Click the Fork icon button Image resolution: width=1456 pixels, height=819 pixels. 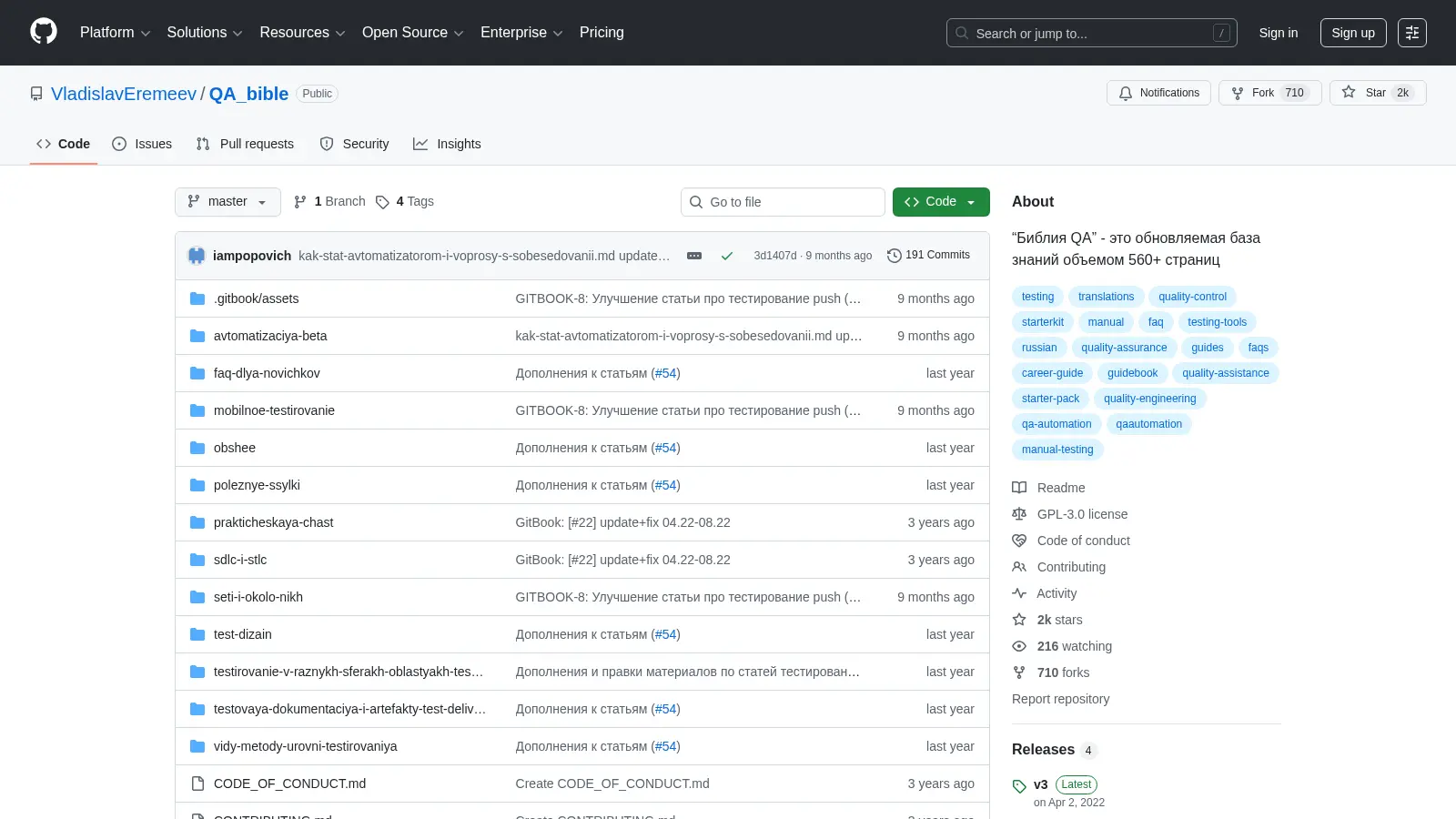click(x=1238, y=93)
